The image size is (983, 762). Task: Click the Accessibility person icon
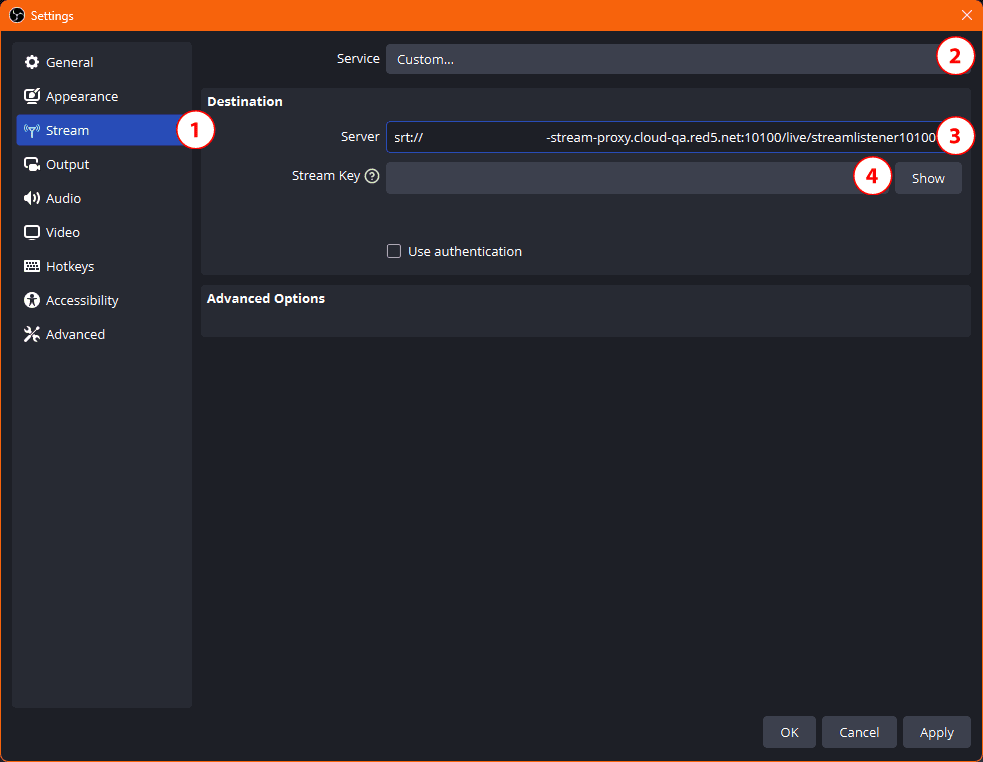(x=31, y=300)
